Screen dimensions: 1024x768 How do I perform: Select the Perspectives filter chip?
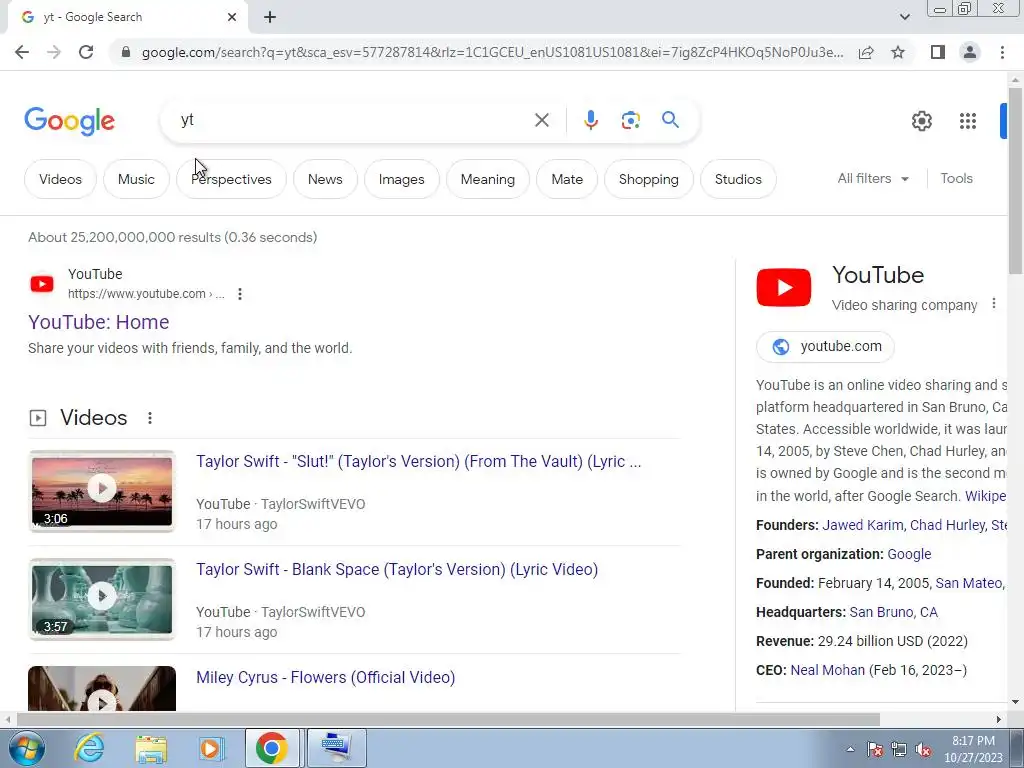click(x=231, y=179)
